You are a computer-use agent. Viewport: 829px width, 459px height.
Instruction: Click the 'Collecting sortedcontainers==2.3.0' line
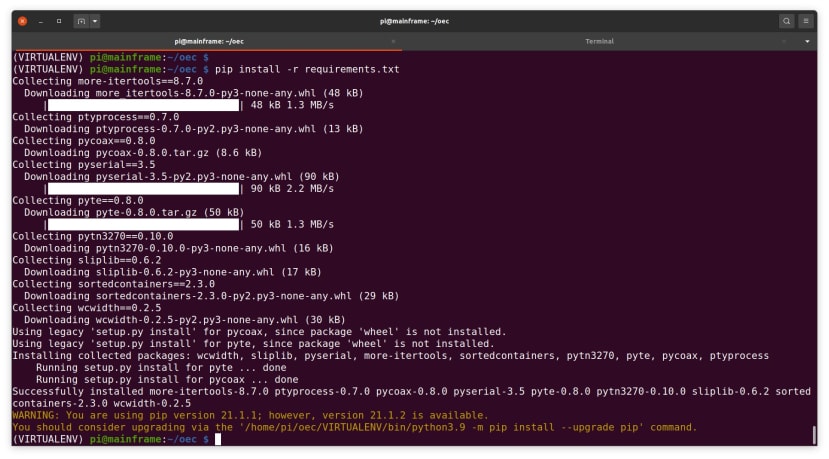coord(114,284)
